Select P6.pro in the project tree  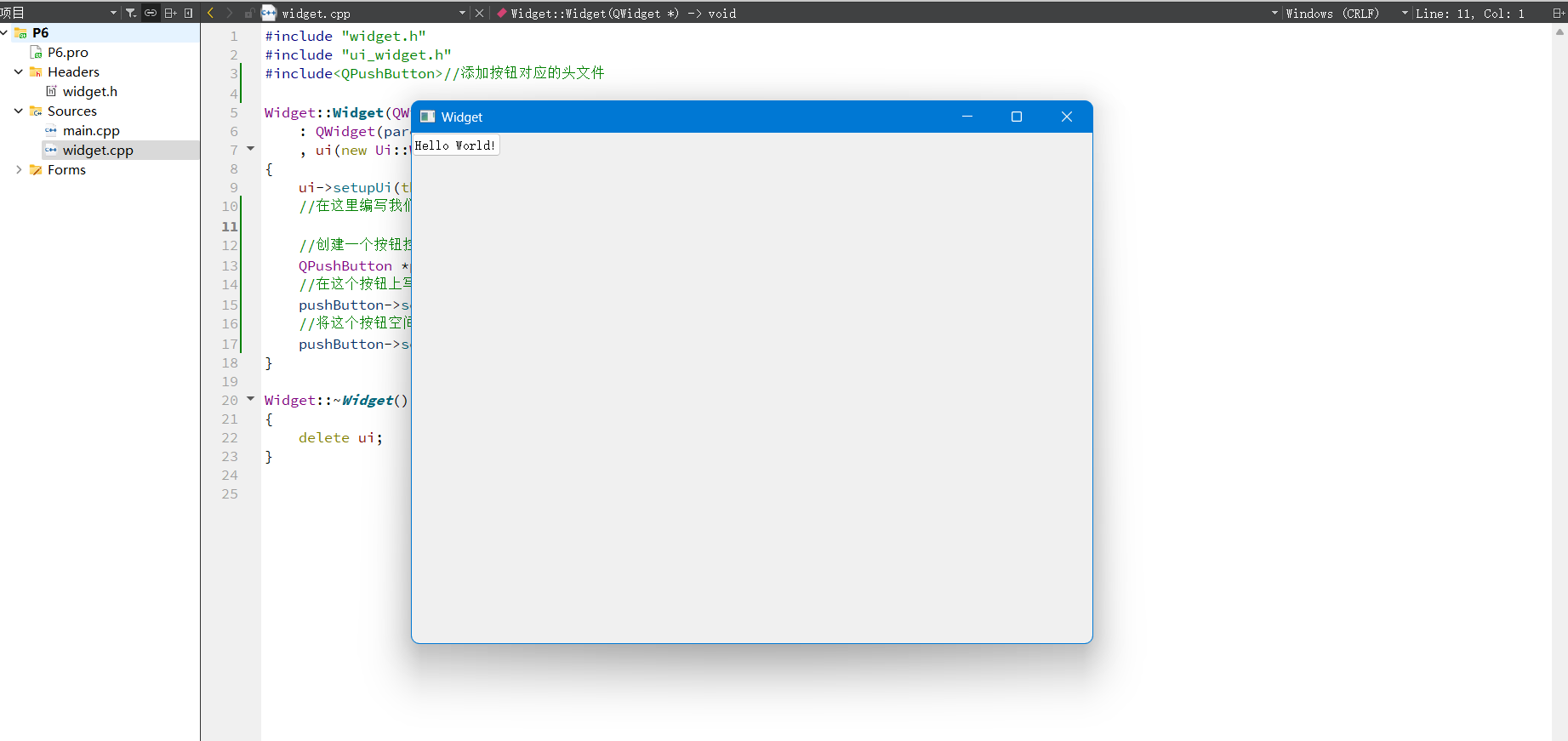[x=68, y=52]
